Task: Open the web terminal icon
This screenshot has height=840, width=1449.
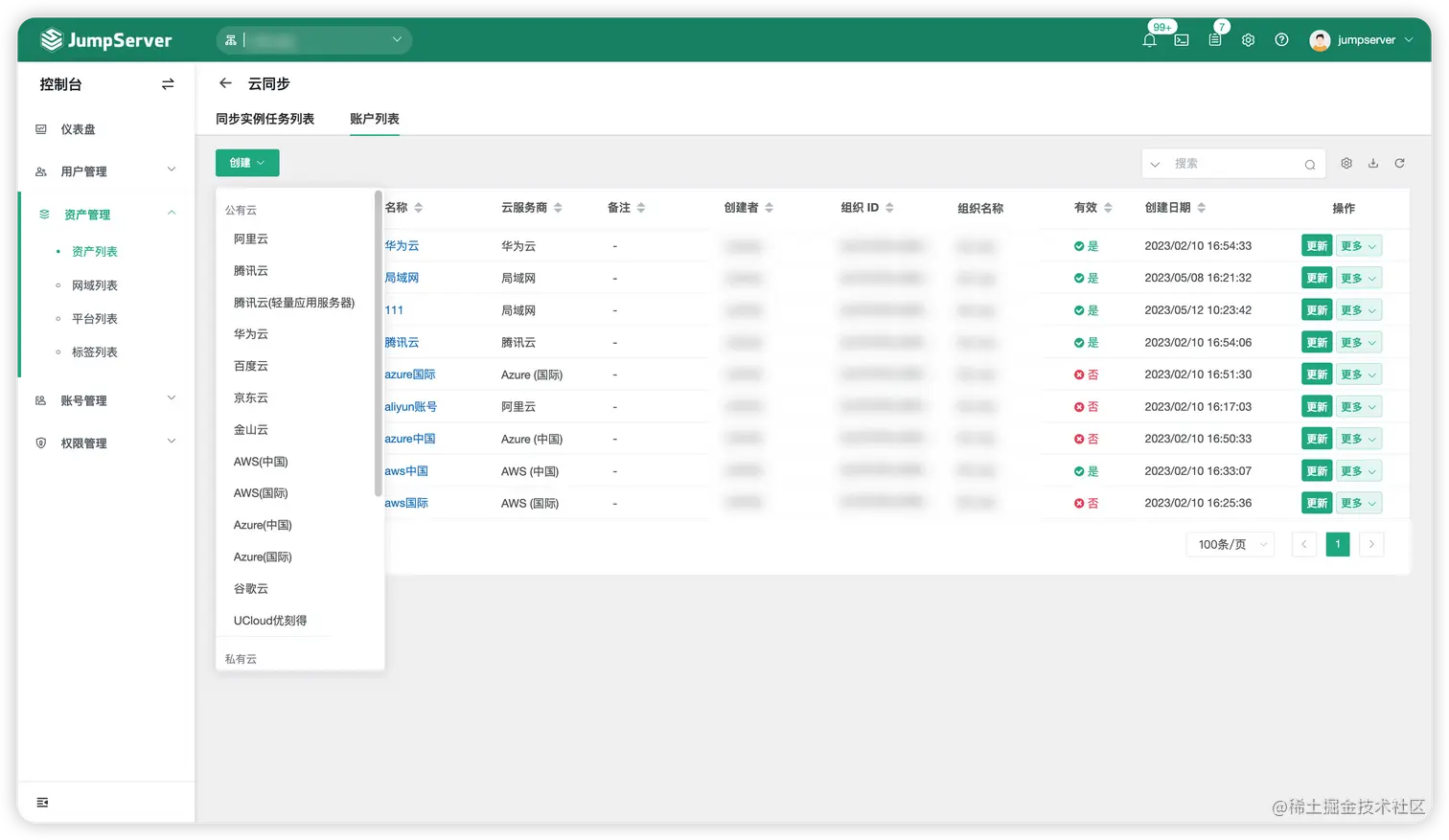Action: click(1182, 40)
